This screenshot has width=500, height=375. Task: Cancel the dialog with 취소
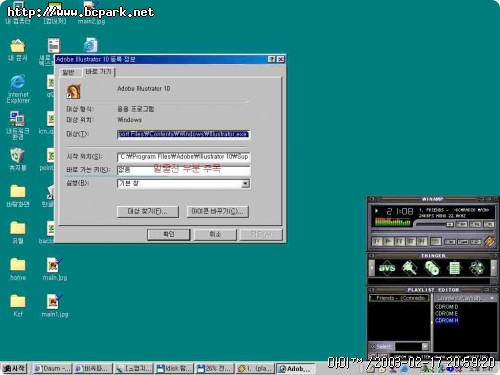pos(215,234)
